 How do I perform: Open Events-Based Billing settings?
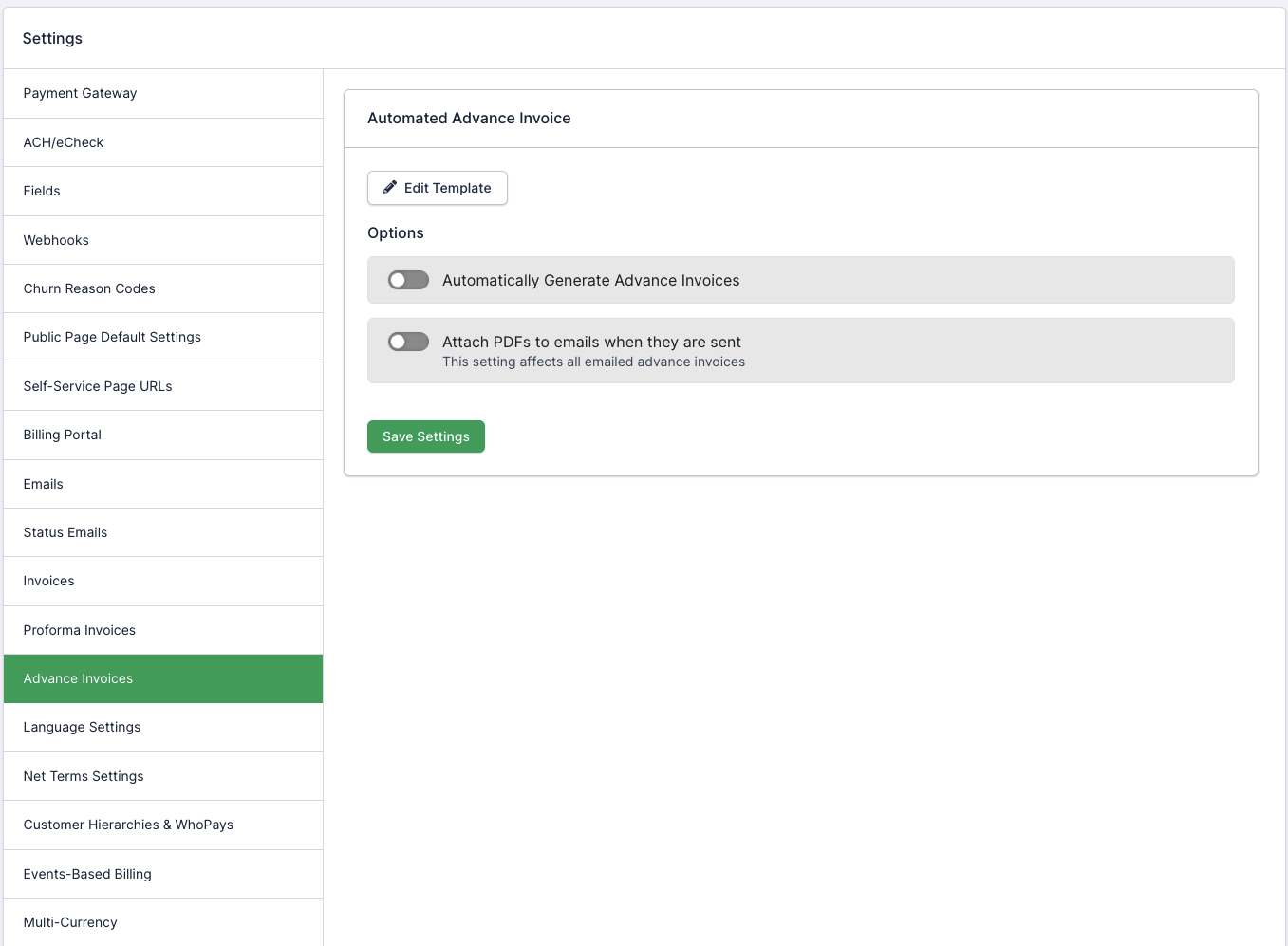(87, 874)
